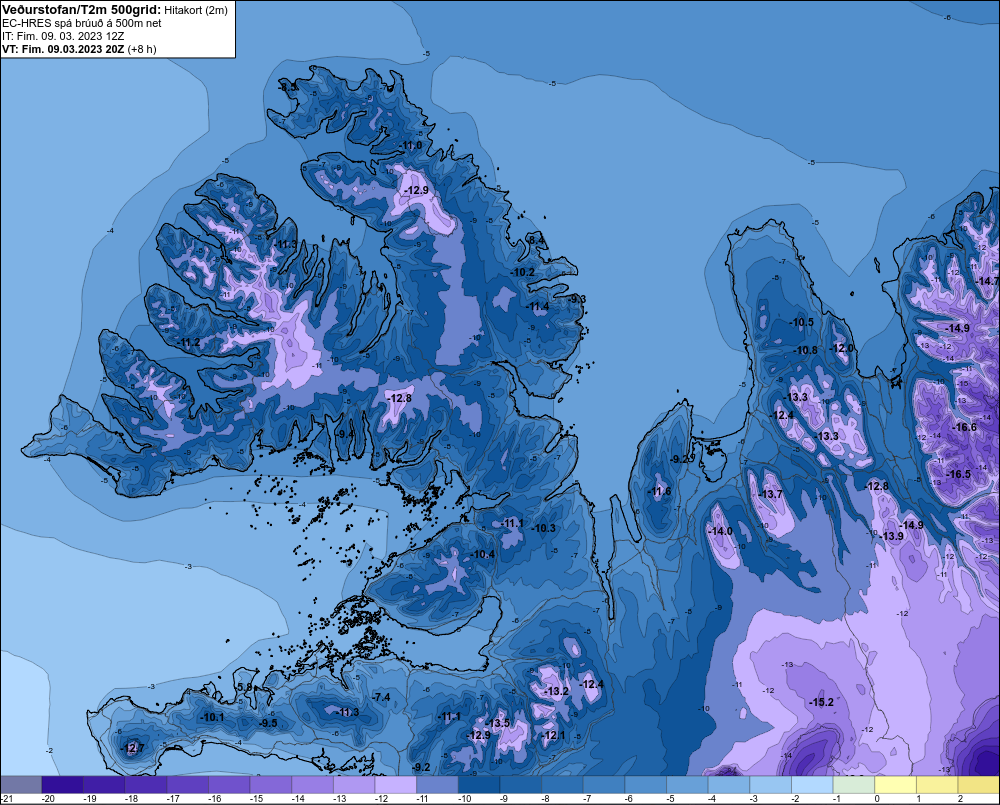The width and height of the screenshot is (1000, 805).
Task: Click the '-11.0' temperature reading
Action: coord(411,145)
